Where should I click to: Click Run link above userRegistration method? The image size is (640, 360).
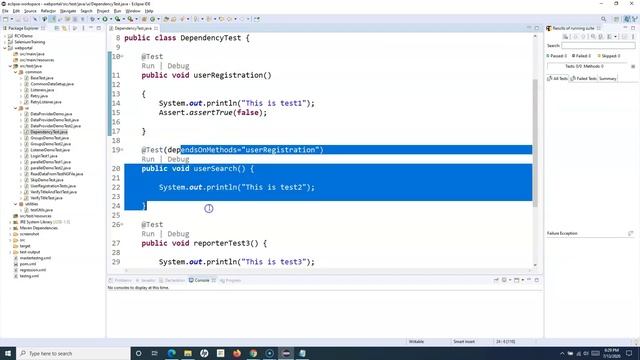tap(148, 66)
